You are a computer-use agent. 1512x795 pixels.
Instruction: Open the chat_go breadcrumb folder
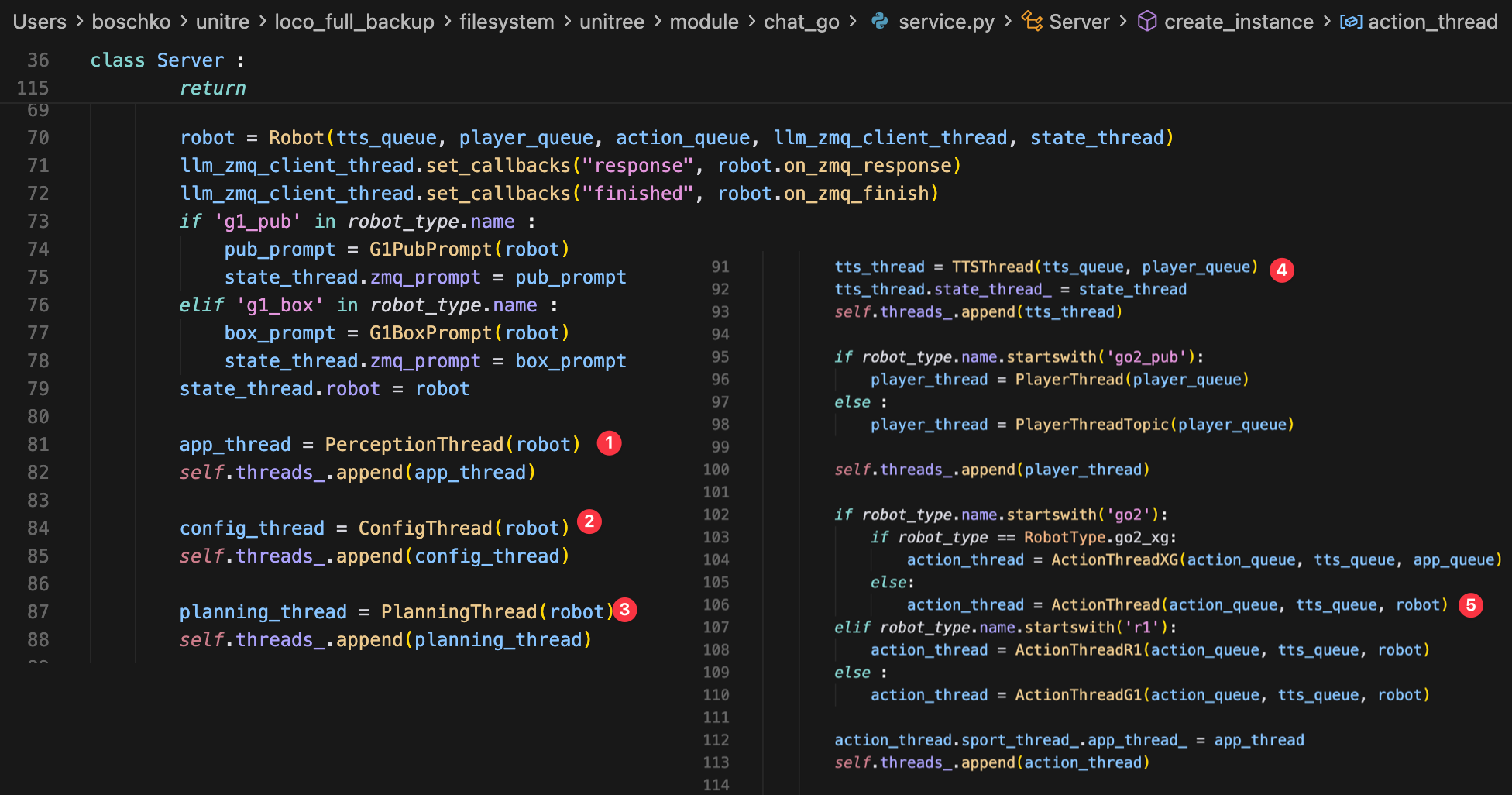pyautogui.click(x=802, y=22)
